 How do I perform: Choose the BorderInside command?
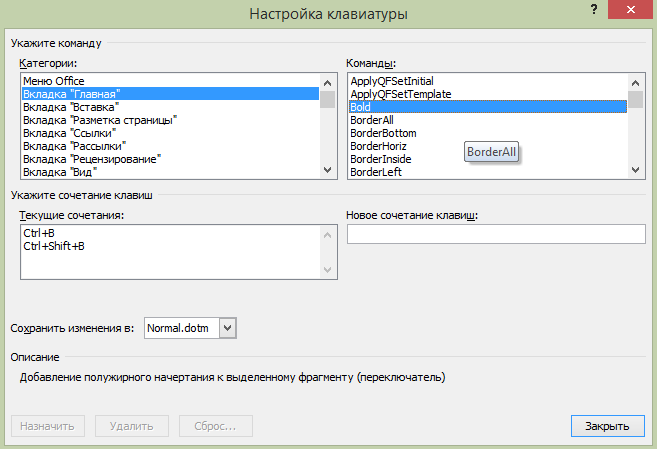[x=488, y=159]
